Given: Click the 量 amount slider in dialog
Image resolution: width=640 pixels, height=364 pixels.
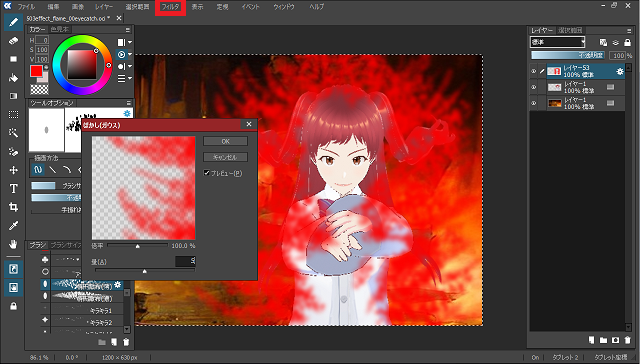Looking at the screenshot, I should pos(145,271).
